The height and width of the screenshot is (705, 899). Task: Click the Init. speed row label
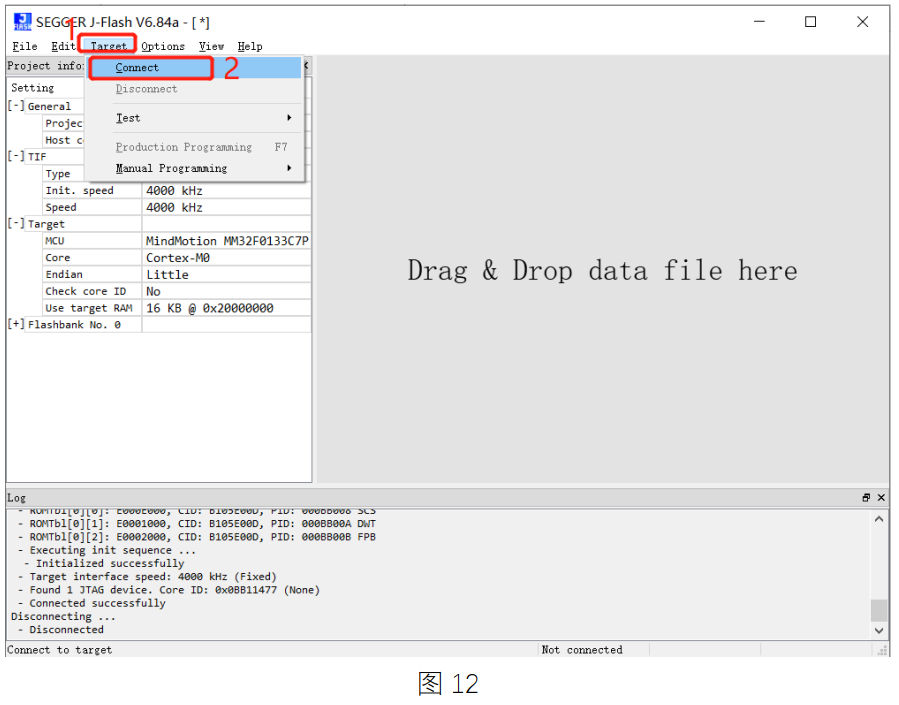tap(80, 190)
